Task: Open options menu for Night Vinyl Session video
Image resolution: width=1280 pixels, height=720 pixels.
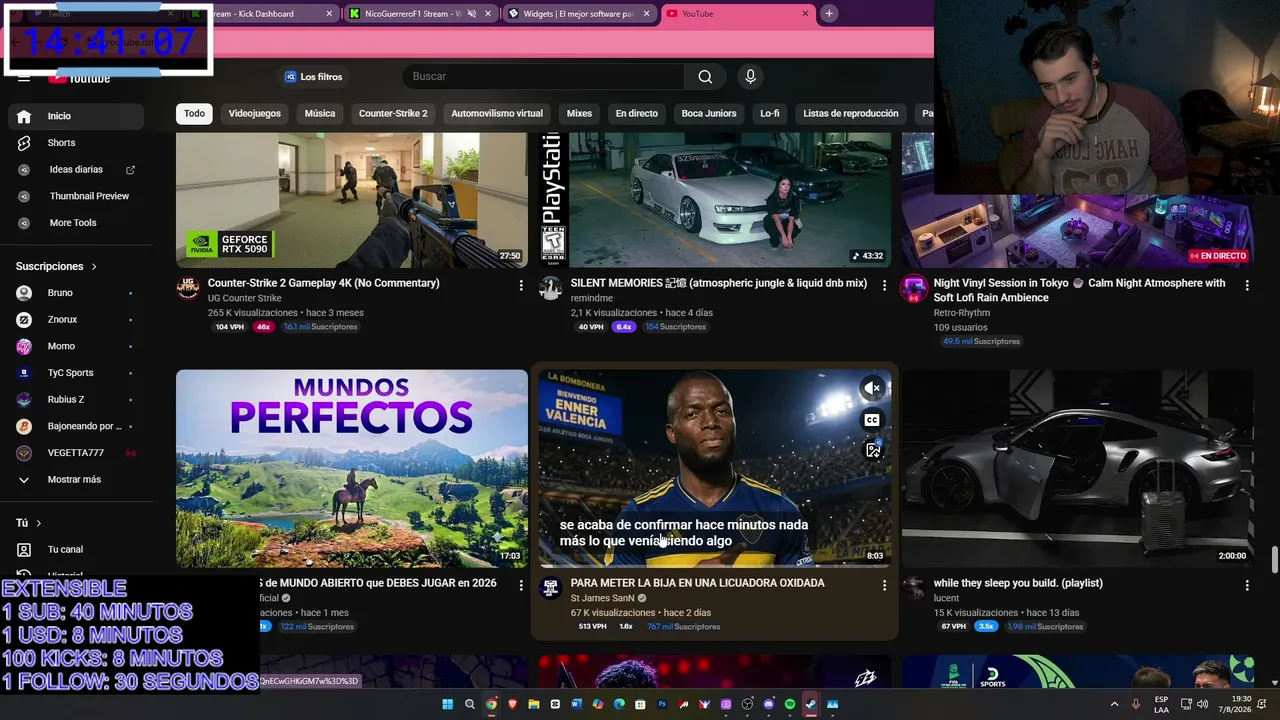Action: pyautogui.click(x=1246, y=285)
